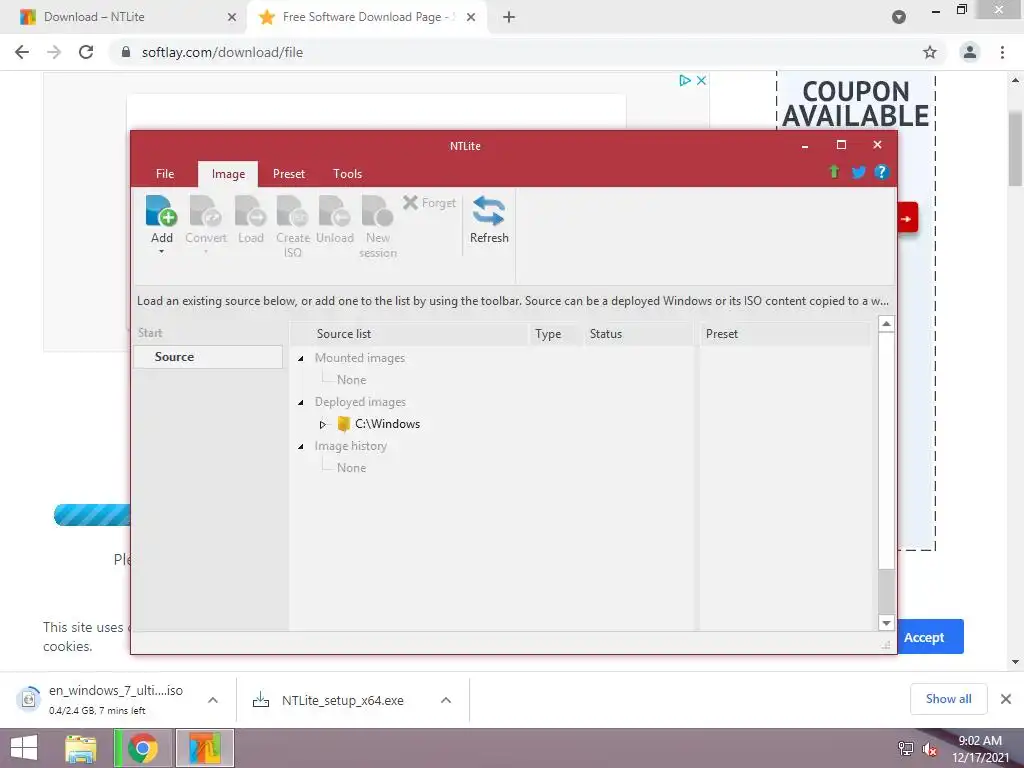
Task: Click the red arrow button on the page
Action: coord(907,218)
